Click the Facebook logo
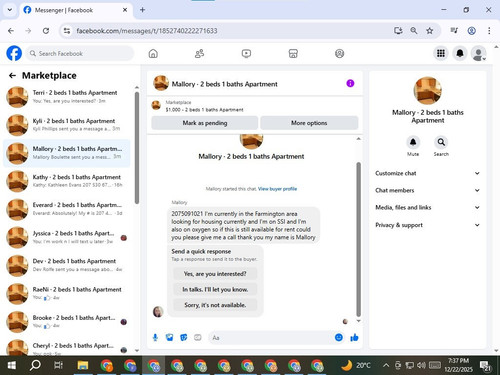The image size is (500, 375). pyautogui.click(x=14, y=53)
